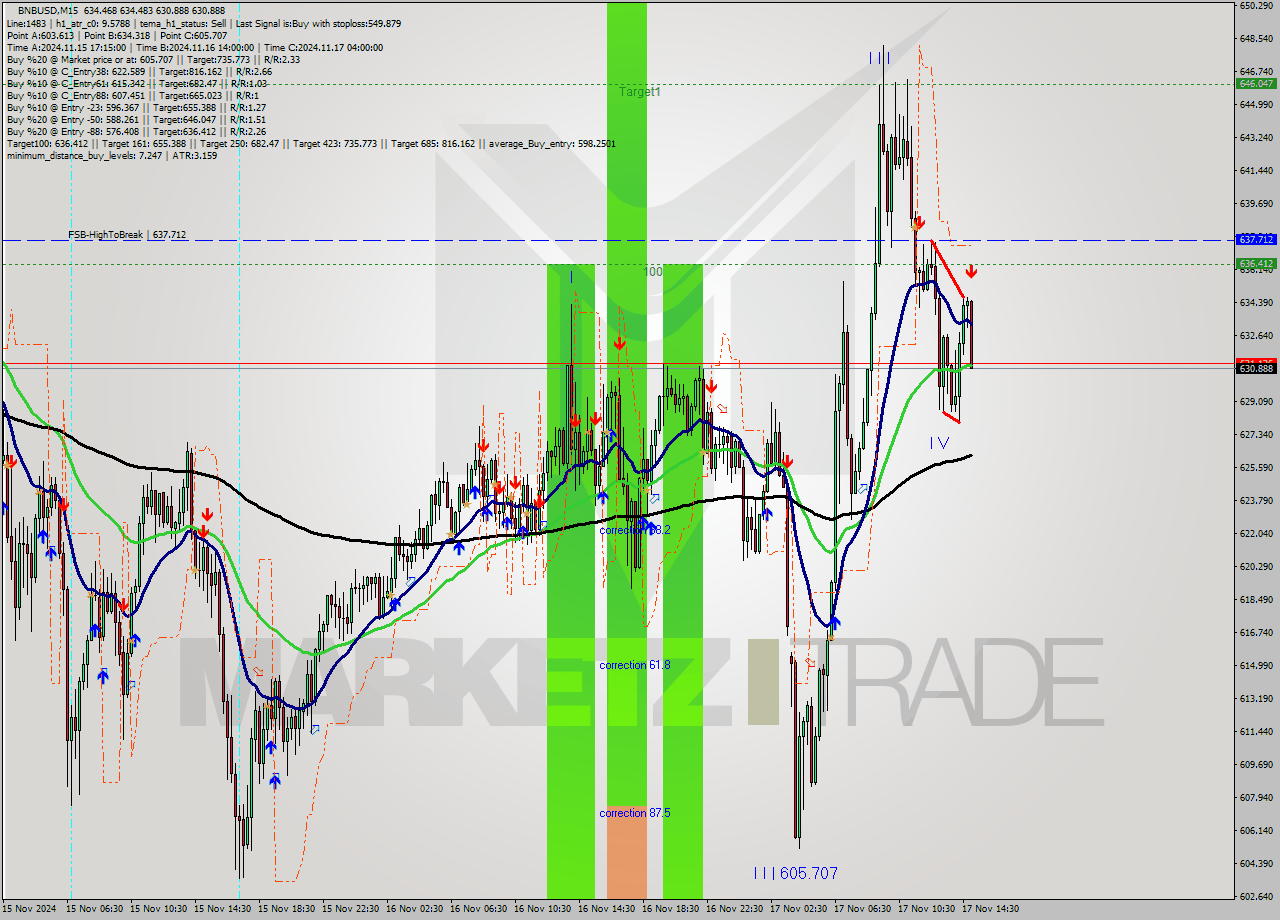Click the '17 Nov 14:30' time label
1280x920 pixels.
(991, 909)
